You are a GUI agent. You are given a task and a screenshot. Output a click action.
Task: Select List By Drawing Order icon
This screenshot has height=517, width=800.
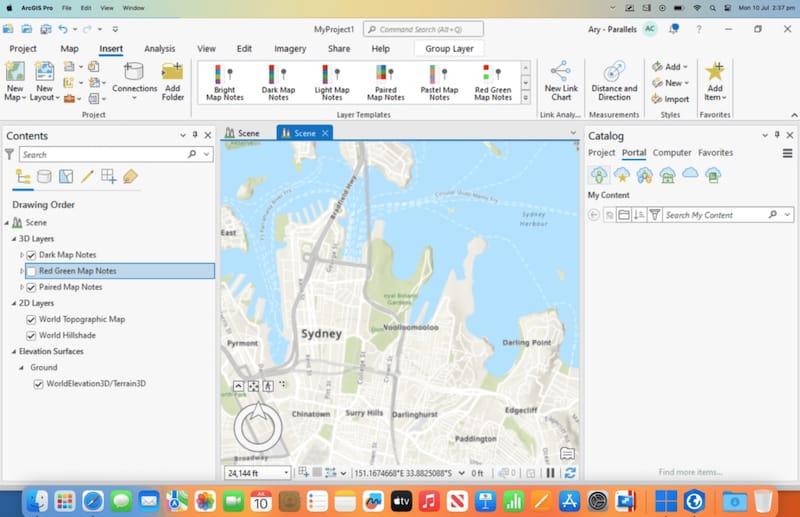(23, 177)
